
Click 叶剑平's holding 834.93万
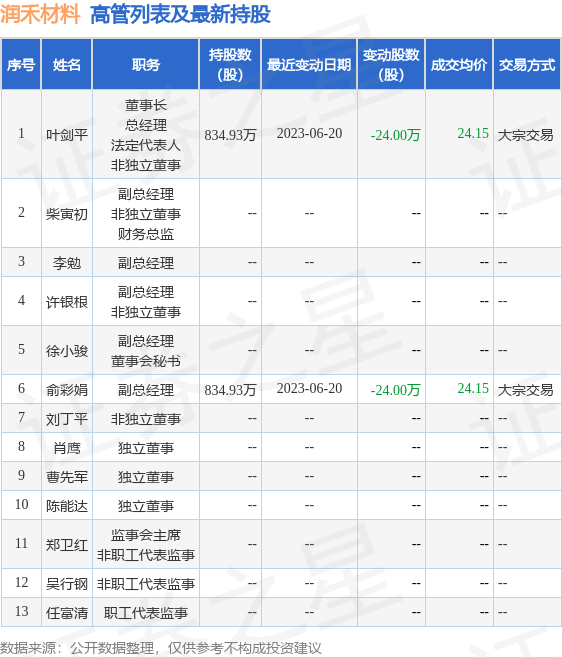point(230,135)
